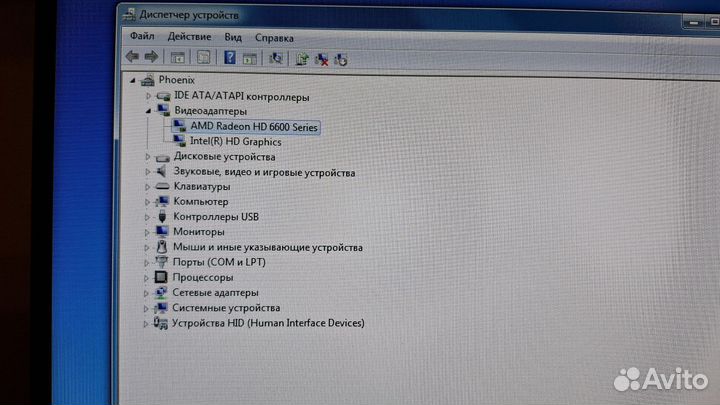Click Show/Hide console tree toolbar icon
The height and width of the screenshot is (405, 720).
(x=178, y=58)
